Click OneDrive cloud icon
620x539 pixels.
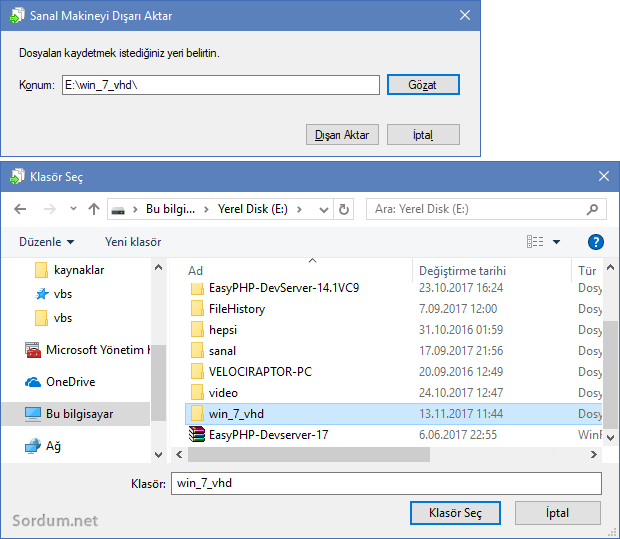[33, 382]
